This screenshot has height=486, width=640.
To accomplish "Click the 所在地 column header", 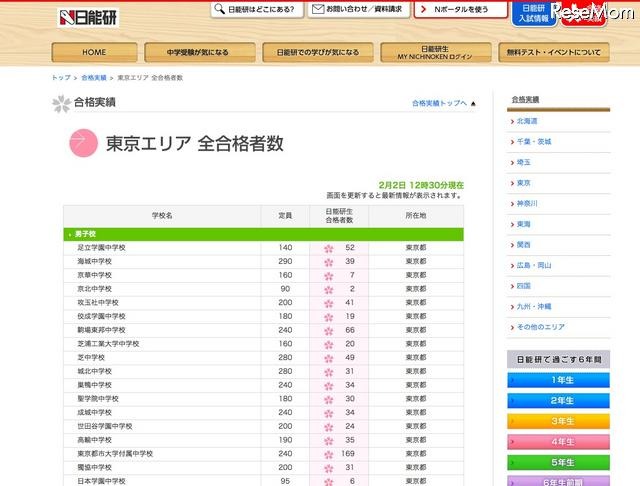I will pyautogui.click(x=416, y=215).
